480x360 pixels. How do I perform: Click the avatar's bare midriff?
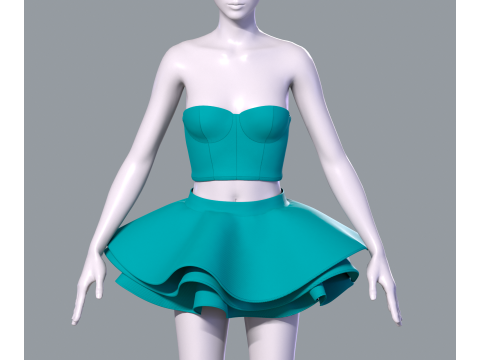[x=237, y=191]
